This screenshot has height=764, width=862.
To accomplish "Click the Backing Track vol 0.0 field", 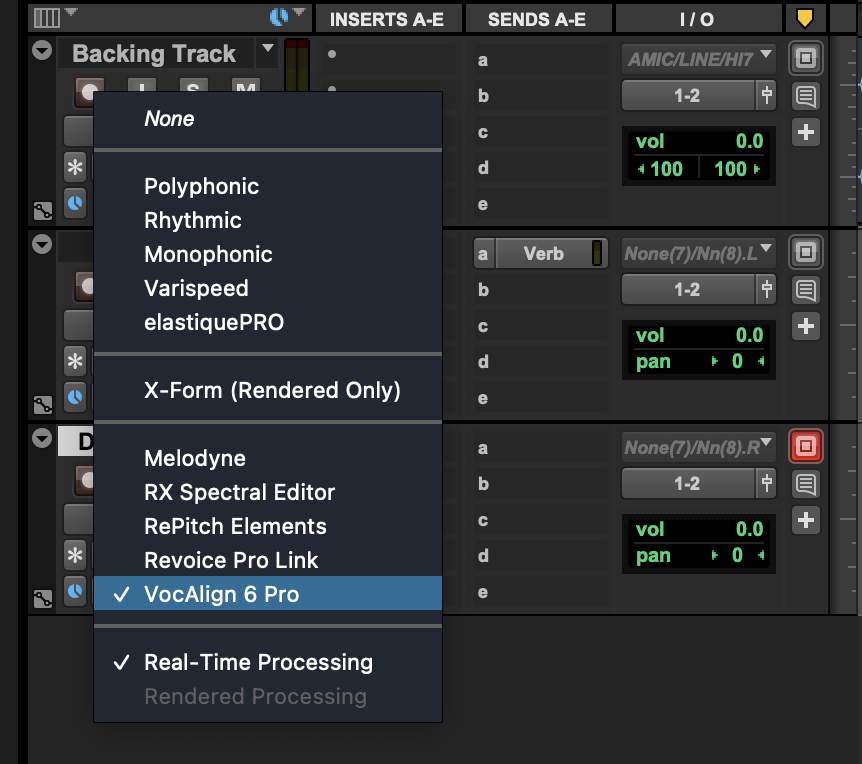I will pyautogui.click(x=699, y=141).
